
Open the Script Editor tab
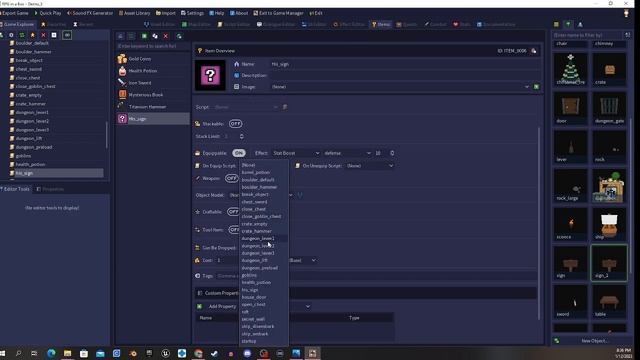234,24
